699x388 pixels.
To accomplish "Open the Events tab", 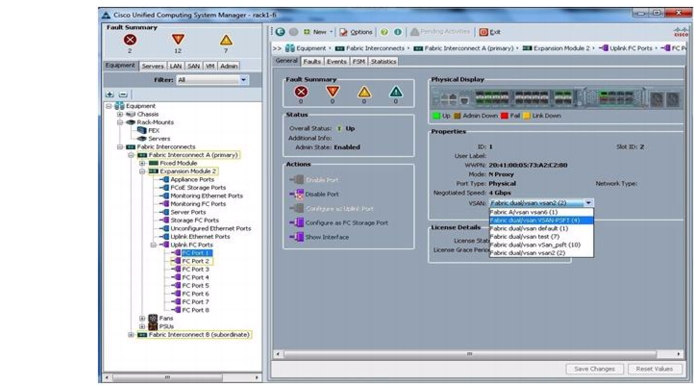I will (336, 62).
